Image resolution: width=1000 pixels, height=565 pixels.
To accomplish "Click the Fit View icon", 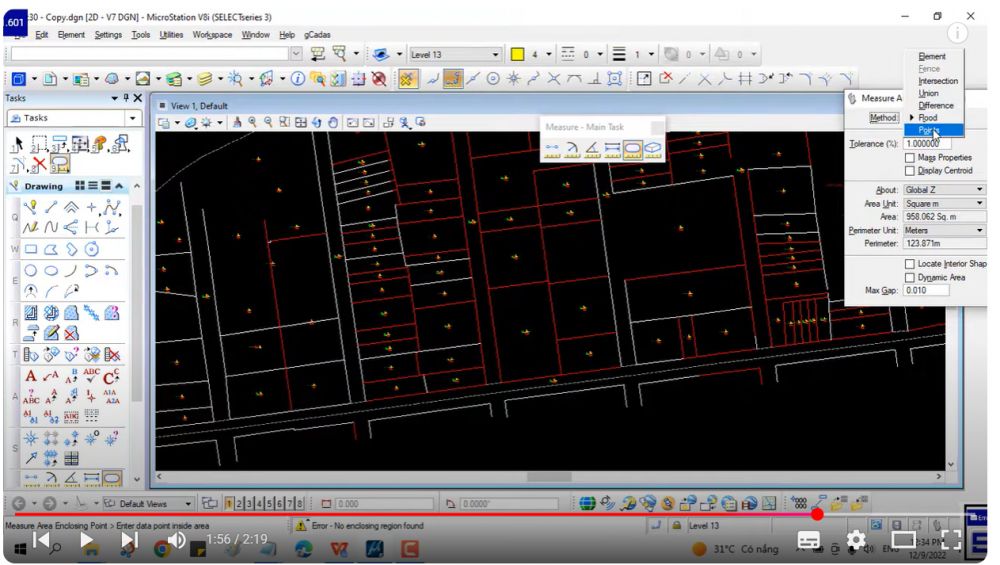I will [301, 122].
